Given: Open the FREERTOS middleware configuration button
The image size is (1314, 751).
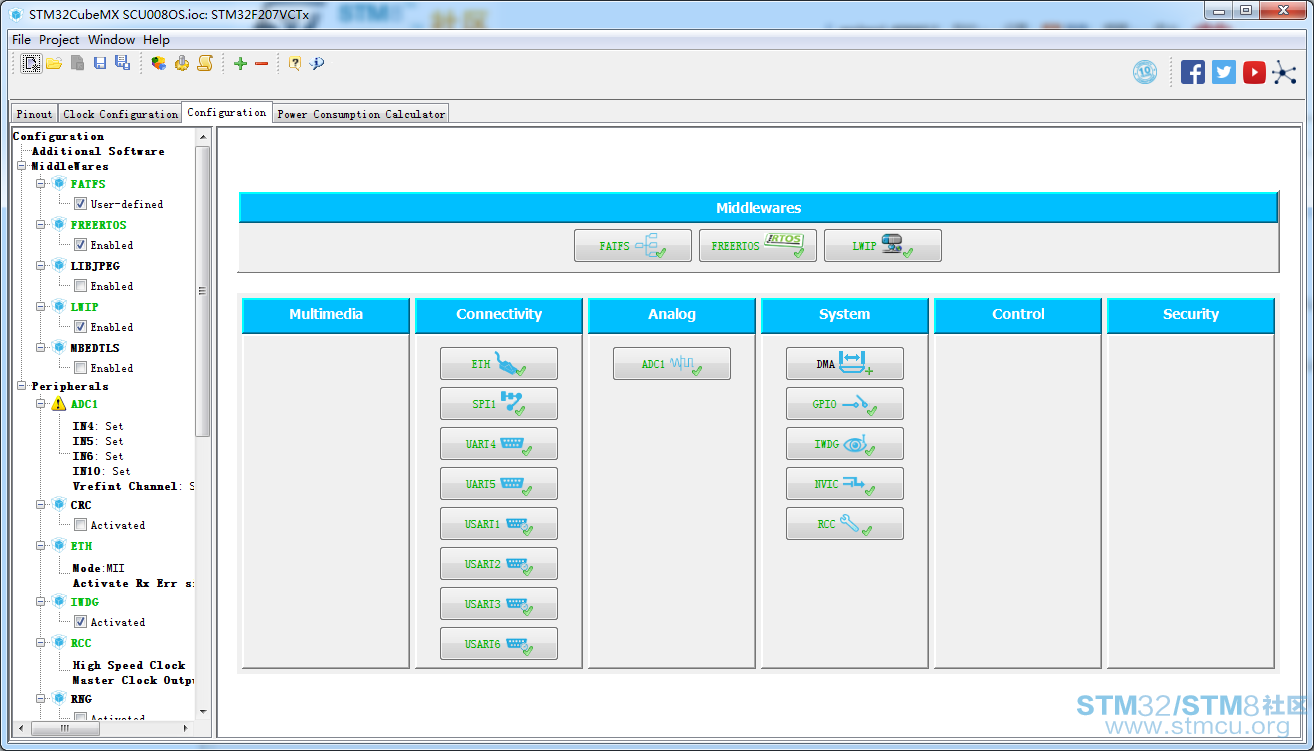Looking at the screenshot, I should pyautogui.click(x=758, y=246).
